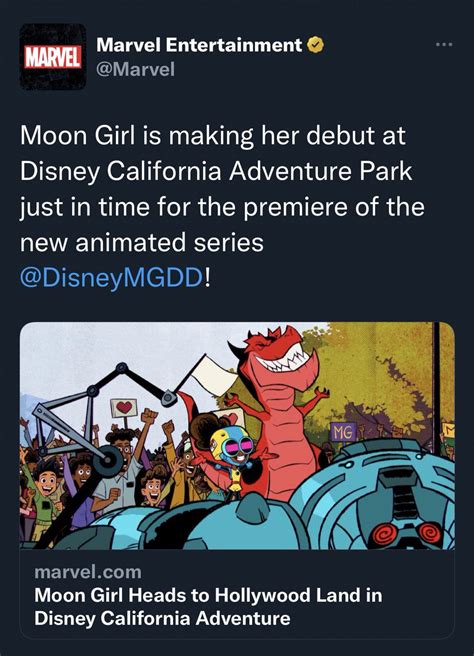The image size is (474, 656).
Task: Open the Marvel profile avatar
Action: (53, 57)
